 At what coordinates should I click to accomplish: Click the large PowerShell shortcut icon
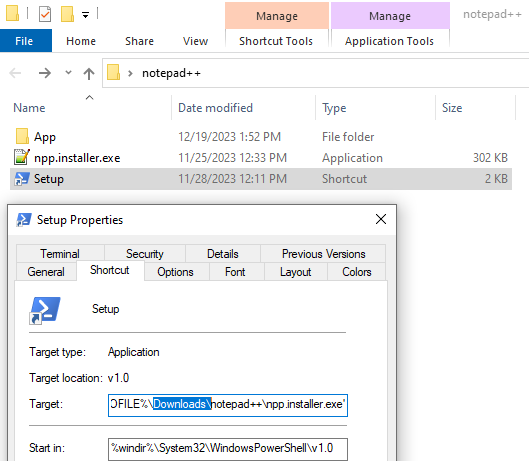pos(45,310)
